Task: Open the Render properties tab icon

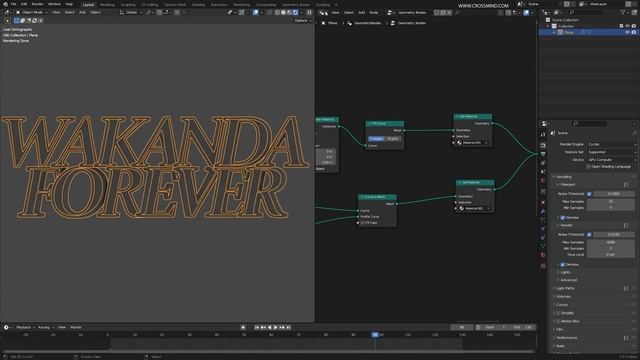Action: [x=543, y=145]
